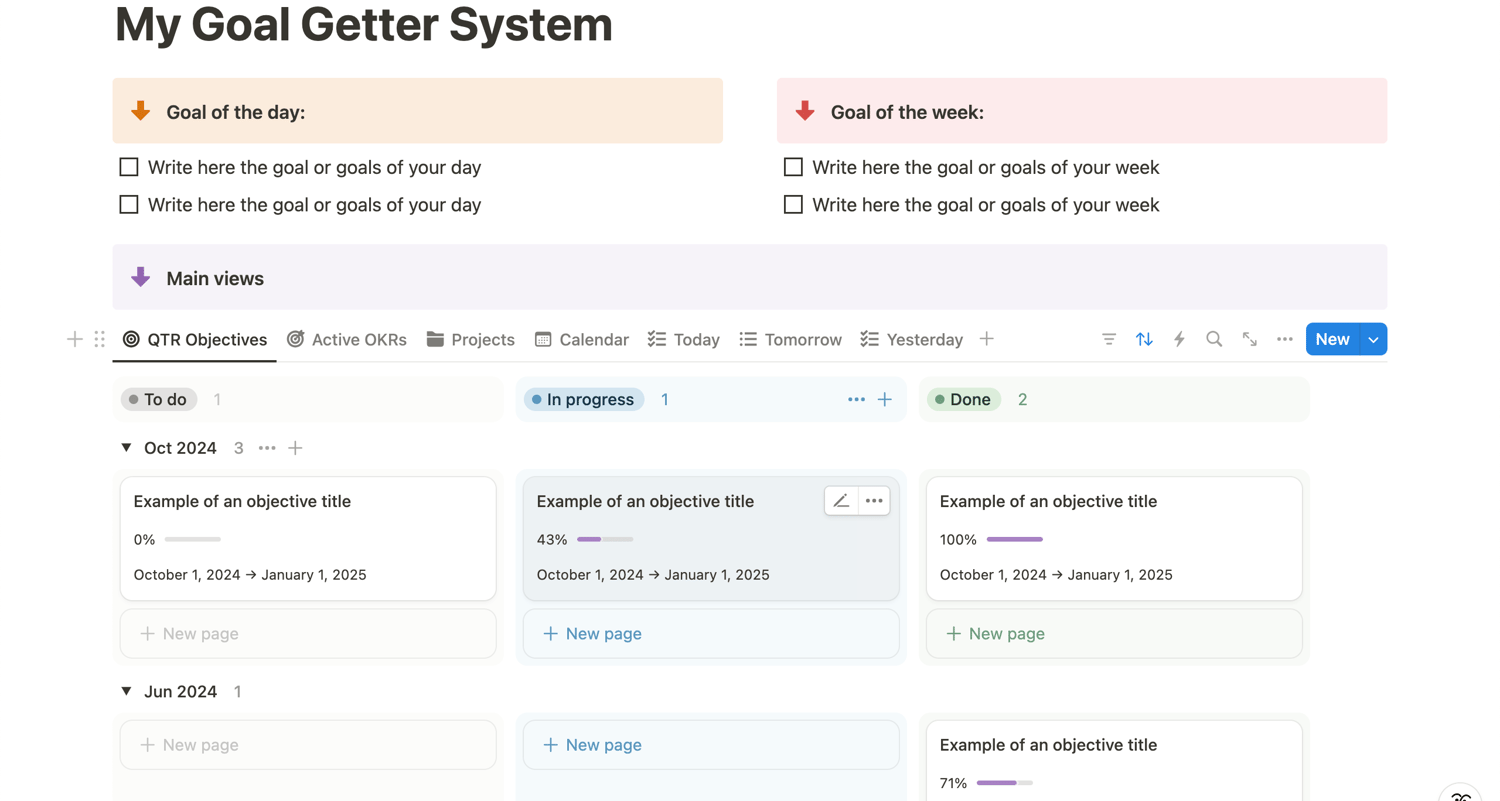Viewport: 1500px width, 801px height.
Task: Open the dropdown arrow beside New button
Action: pos(1374,339)
